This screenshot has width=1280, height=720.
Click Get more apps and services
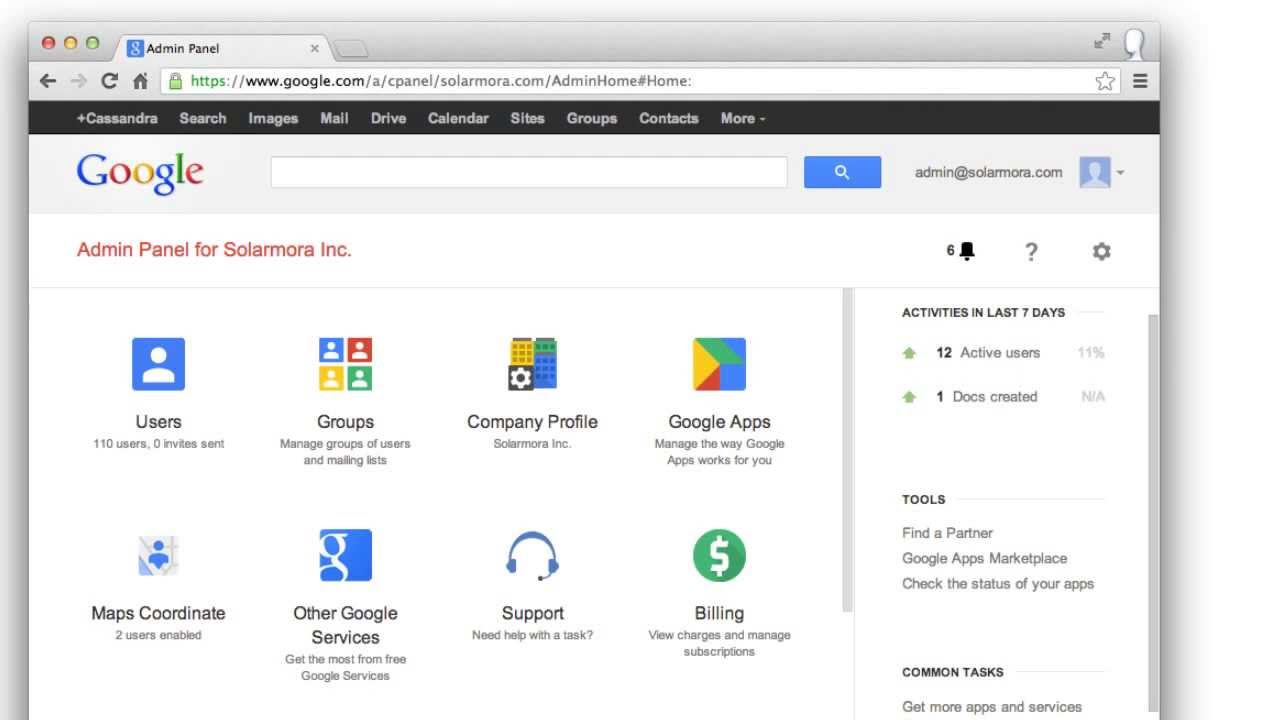click(992, 707)
